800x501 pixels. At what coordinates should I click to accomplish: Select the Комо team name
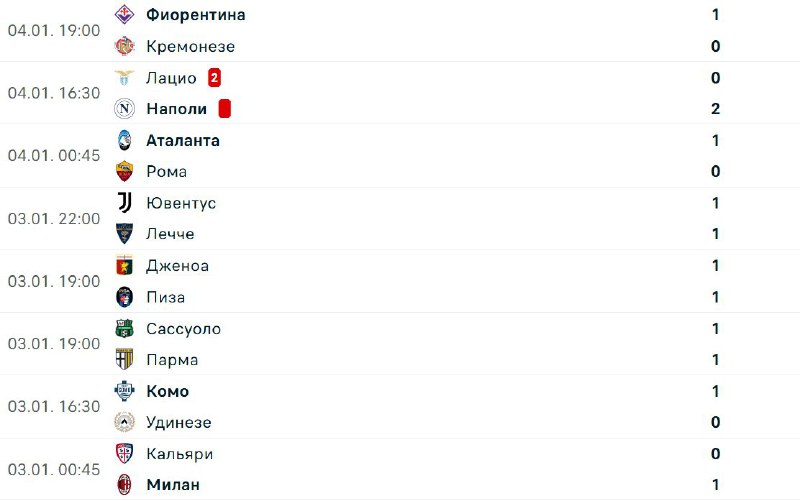coord(167,391)
